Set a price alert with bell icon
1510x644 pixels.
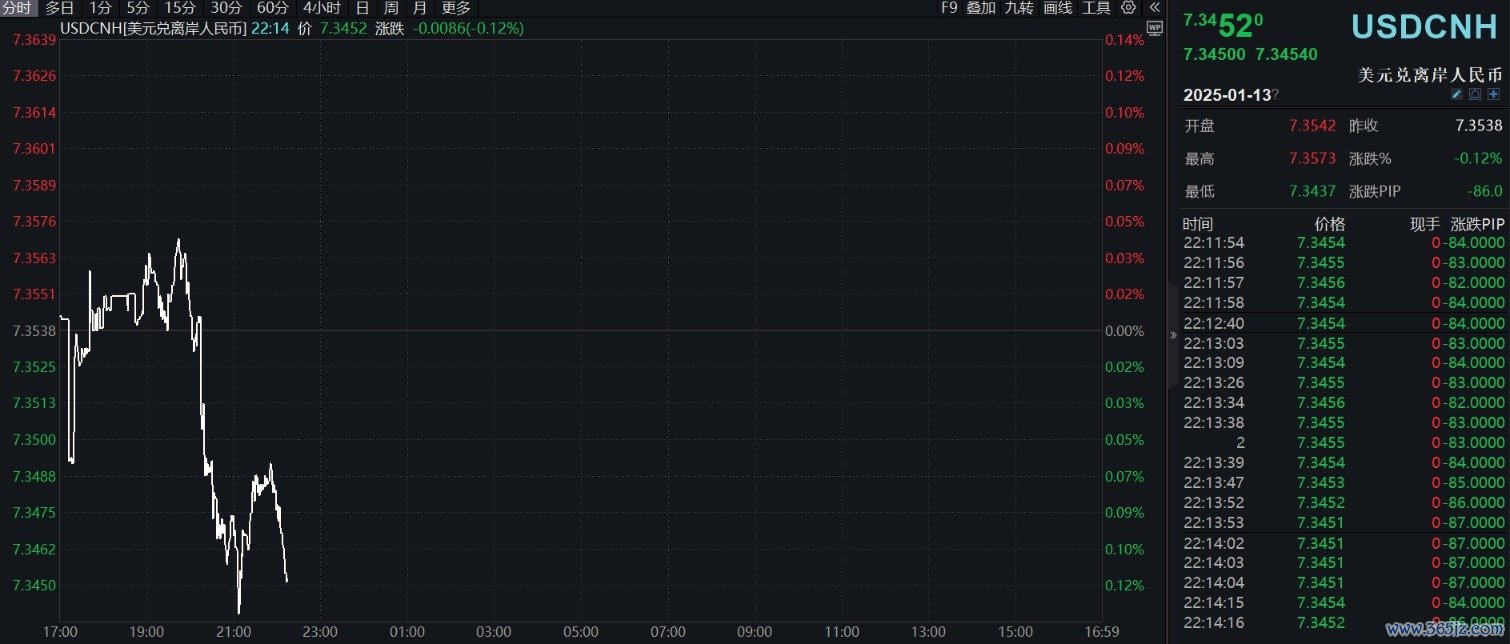coord(1475,94)
